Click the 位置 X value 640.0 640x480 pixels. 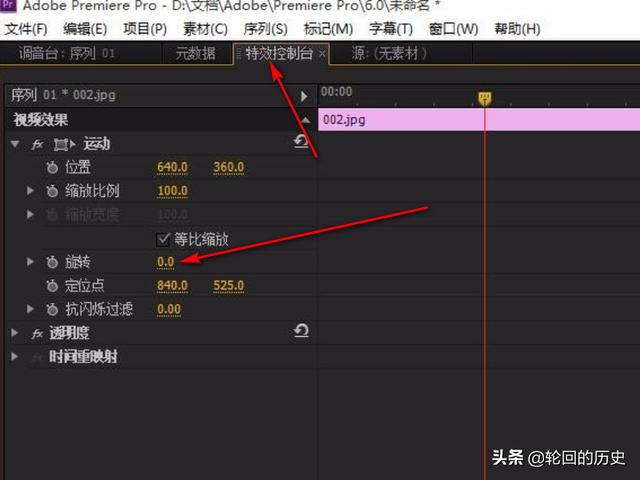tap(173, 167)
